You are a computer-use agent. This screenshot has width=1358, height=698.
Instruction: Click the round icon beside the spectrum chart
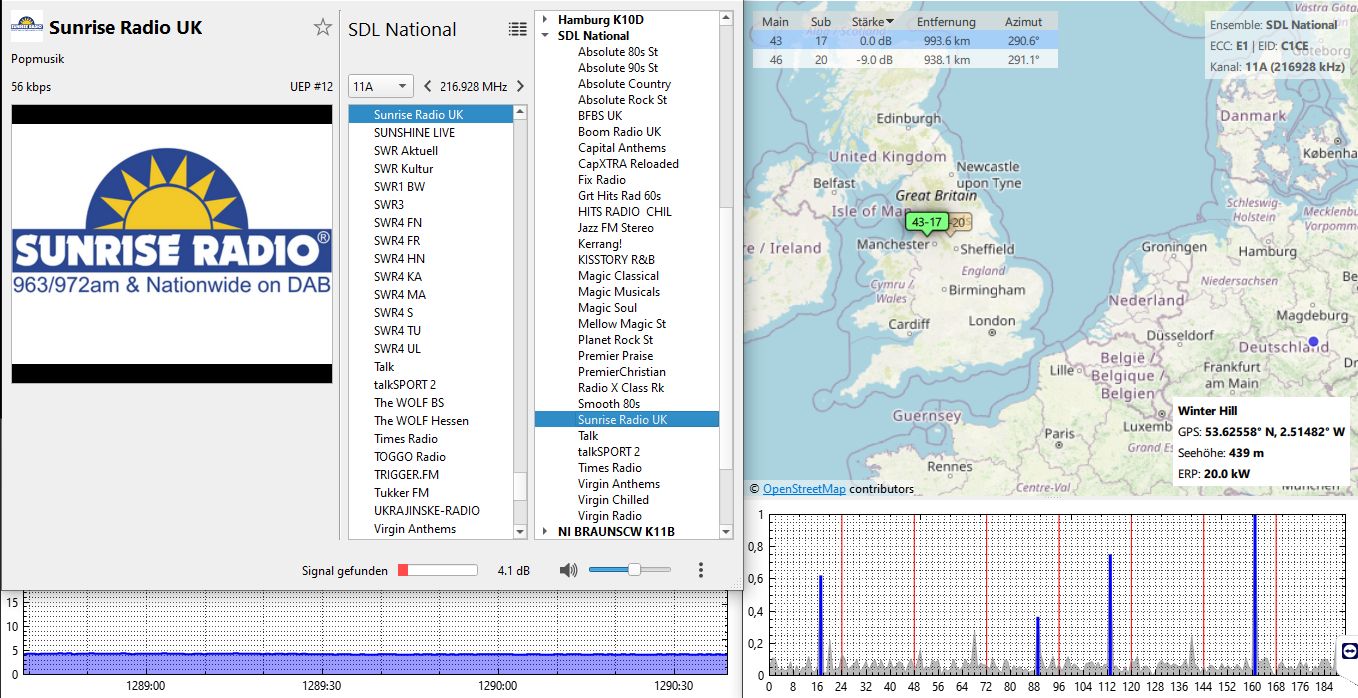click(x=1348, y=651)
